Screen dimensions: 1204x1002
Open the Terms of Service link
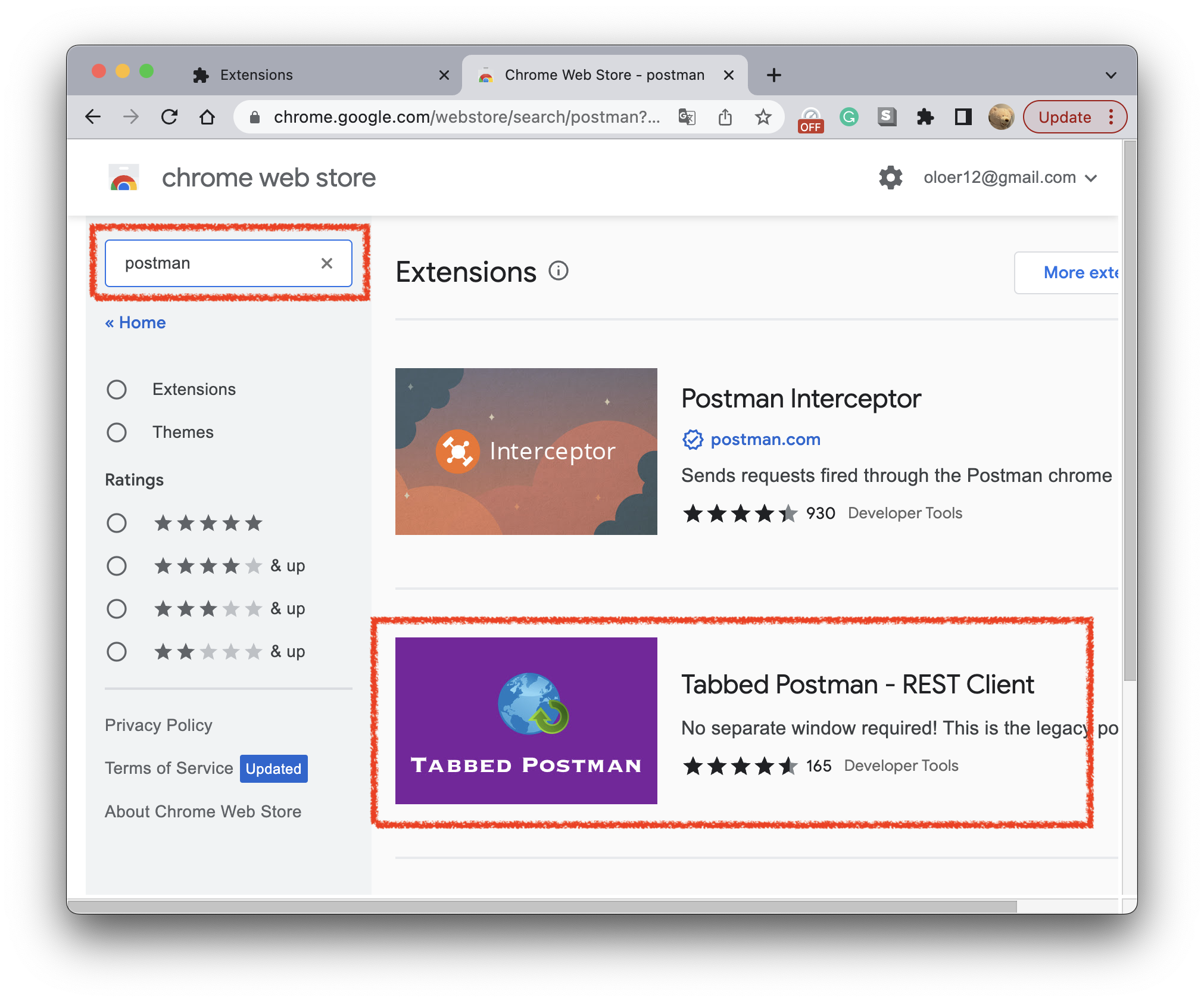click(x=169, y=768)
